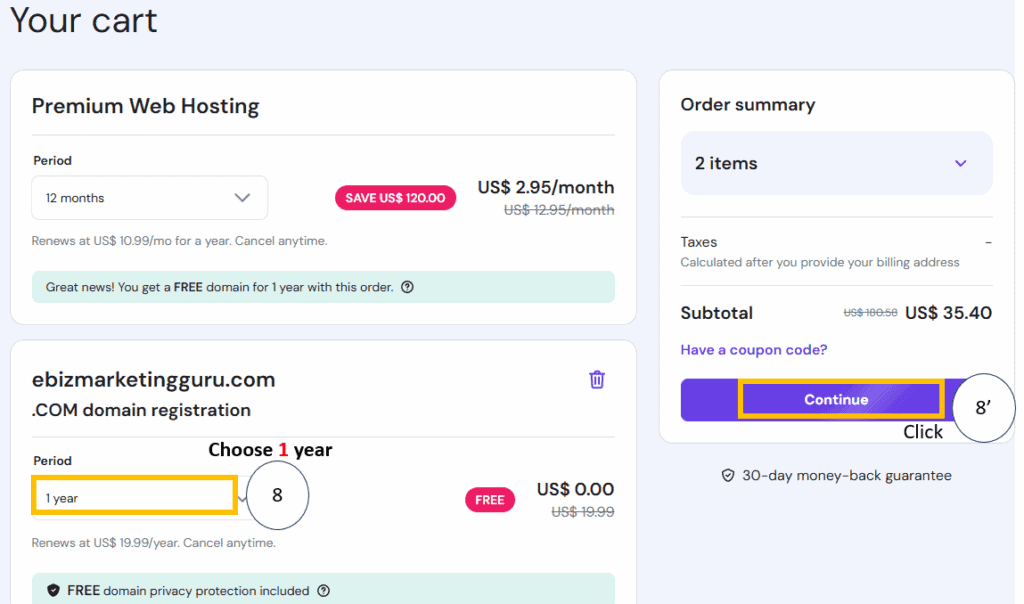
Task: Click the purple chevron beside 2 items
Action: 960,163
